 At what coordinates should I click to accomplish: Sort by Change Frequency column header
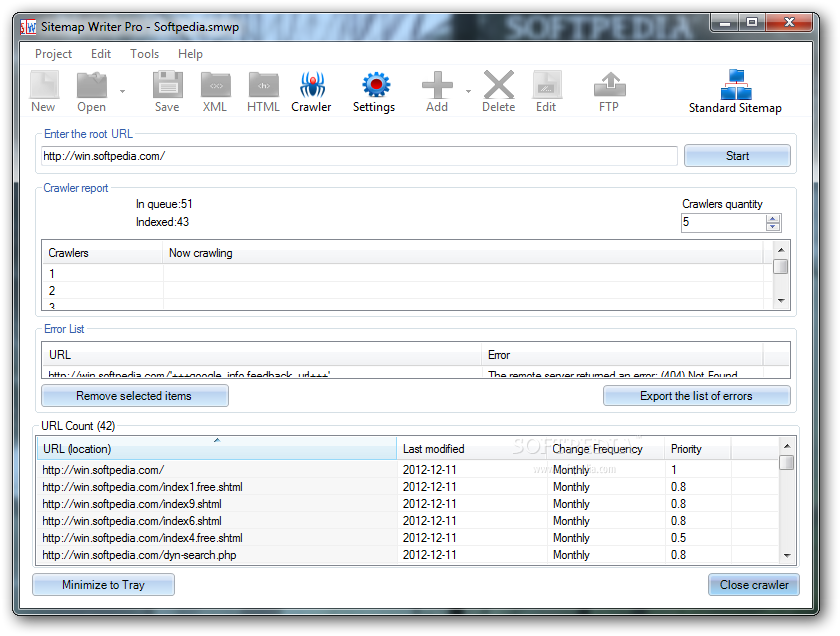tap(606, 448)
